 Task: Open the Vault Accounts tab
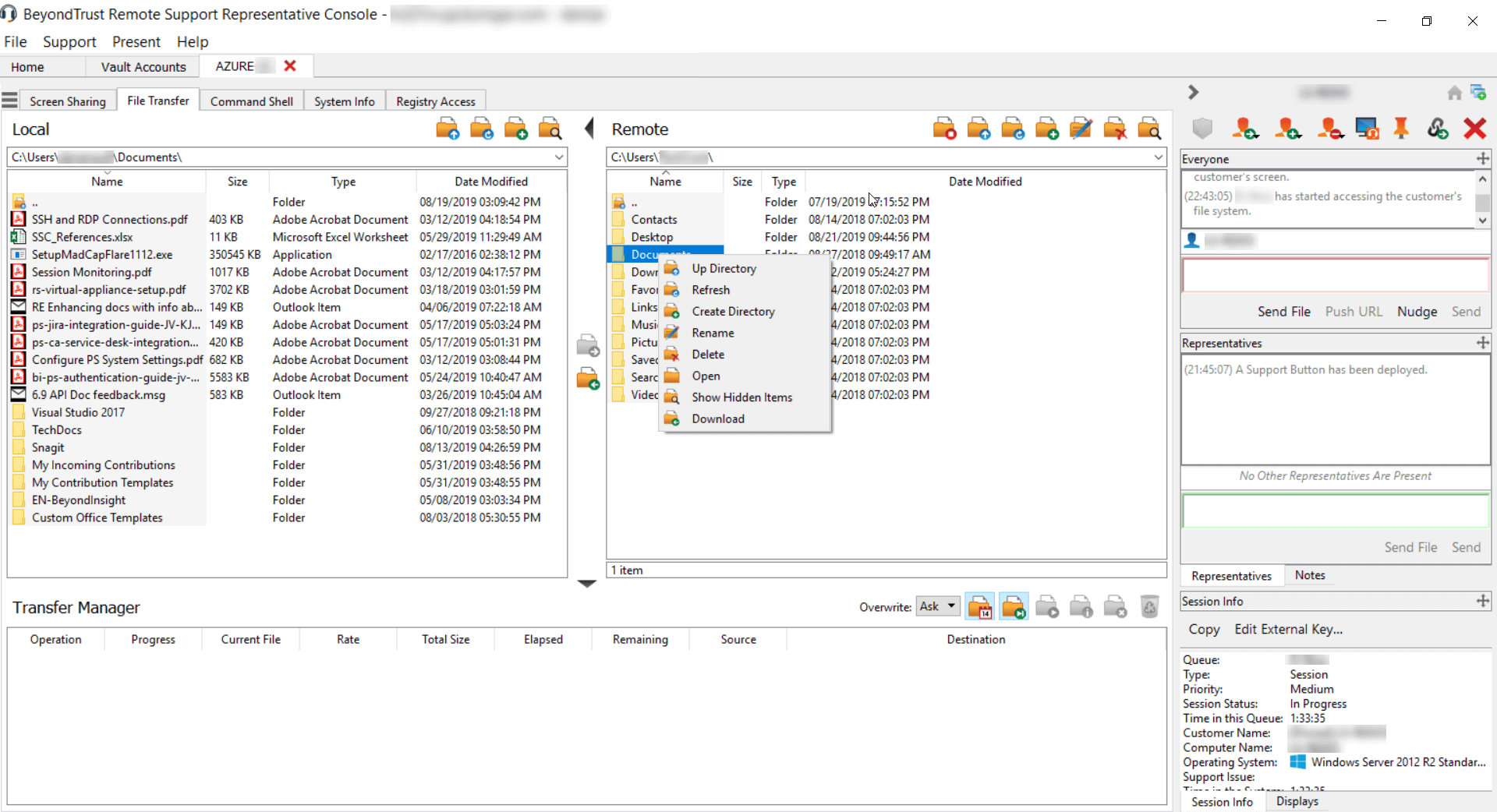point(143,67)
